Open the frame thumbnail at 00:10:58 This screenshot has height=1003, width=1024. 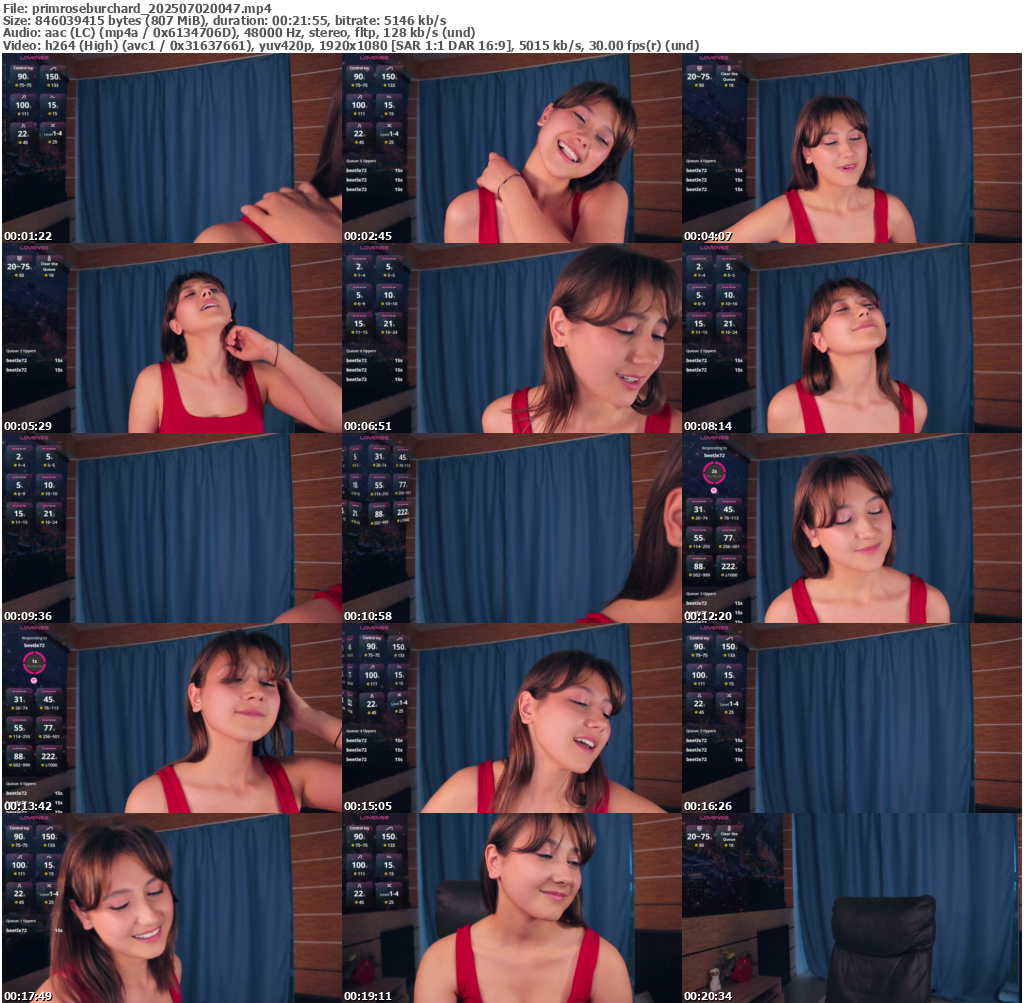click(x=512, y=528)
